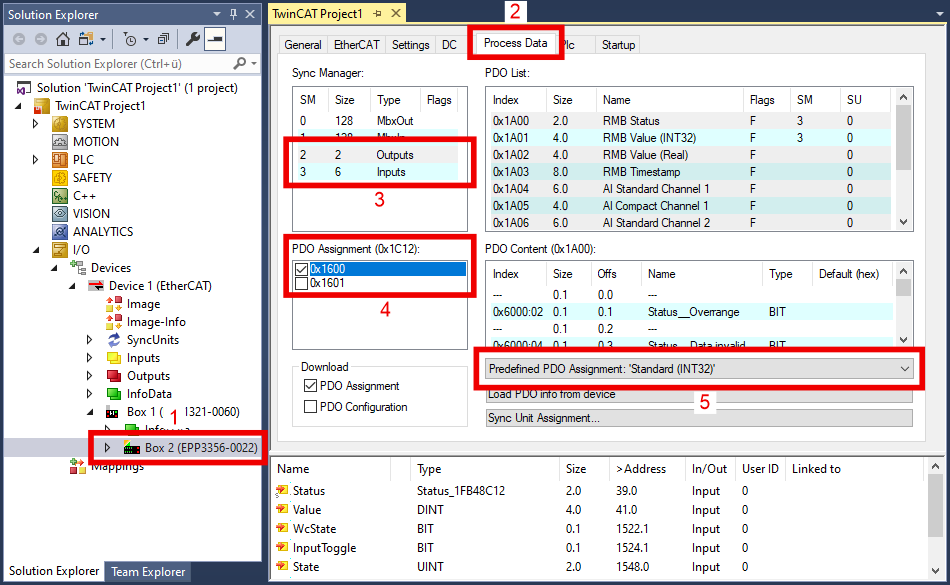Screen dimensions: 950x585
Task: Check the 0x1601 PDO assignment checkbox
Action: coord(301,283)
